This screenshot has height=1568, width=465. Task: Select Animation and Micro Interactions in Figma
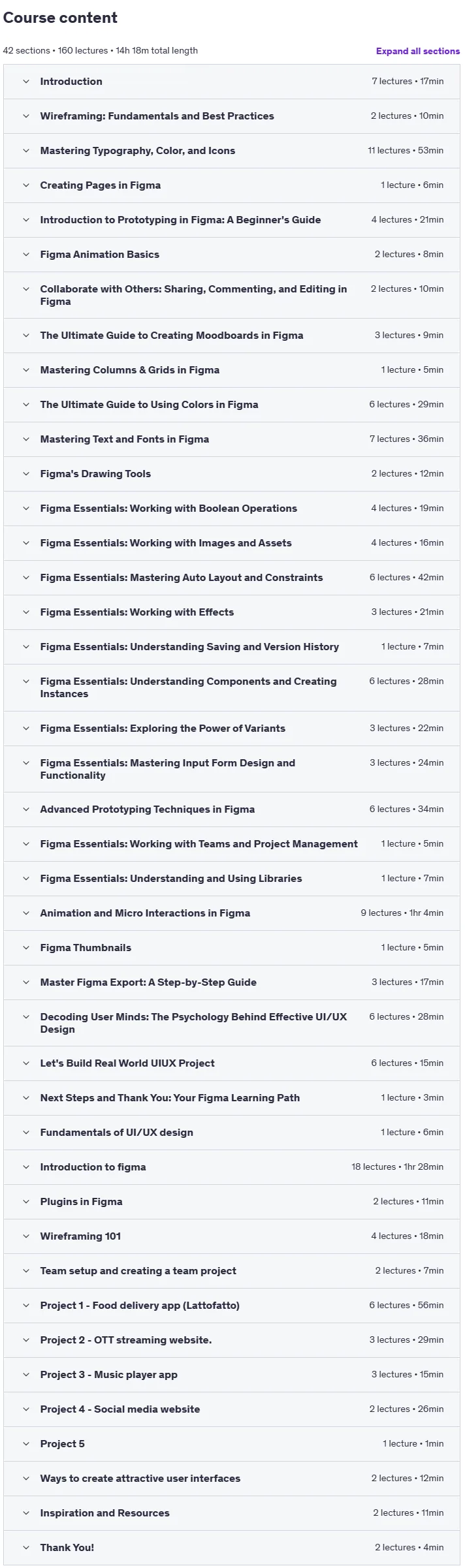[x=232, y=913]
